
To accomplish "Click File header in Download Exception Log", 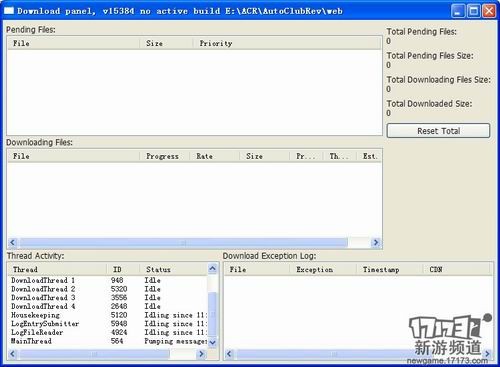I will point(256,269).
